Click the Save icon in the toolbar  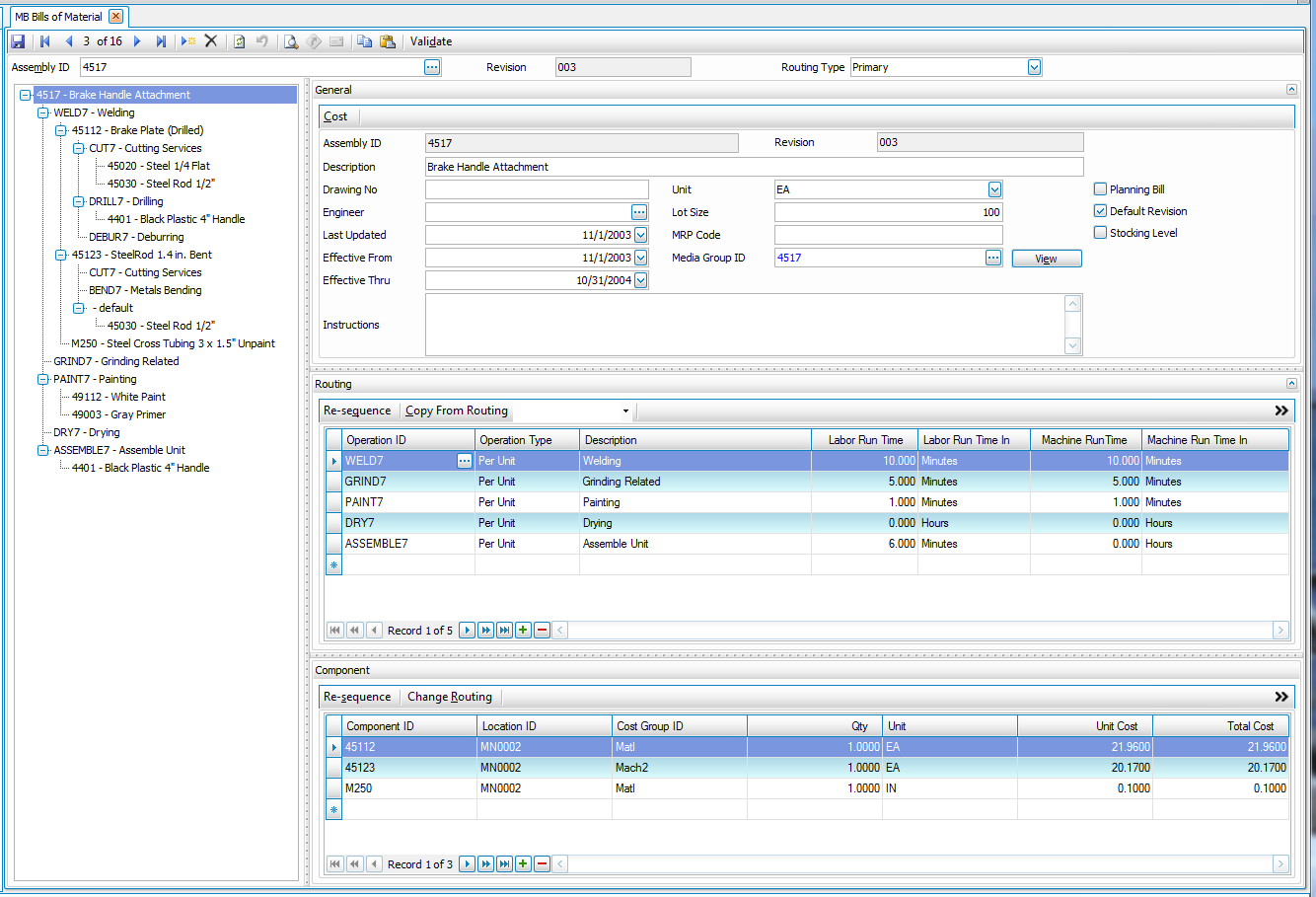18,41
